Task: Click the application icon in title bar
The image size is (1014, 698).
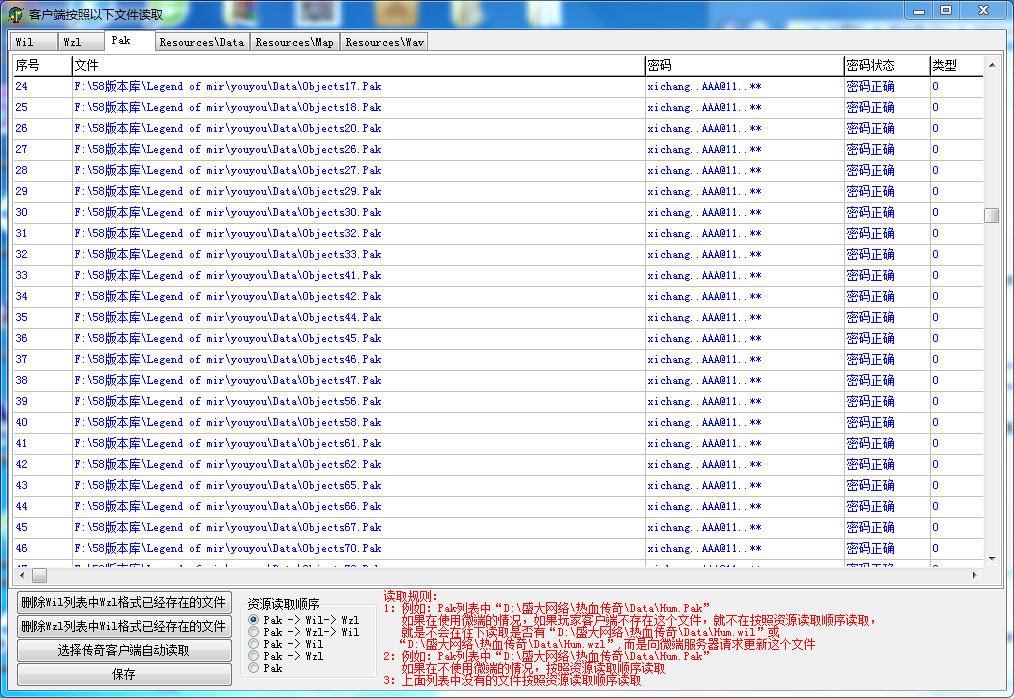Action: coord(15,14)
